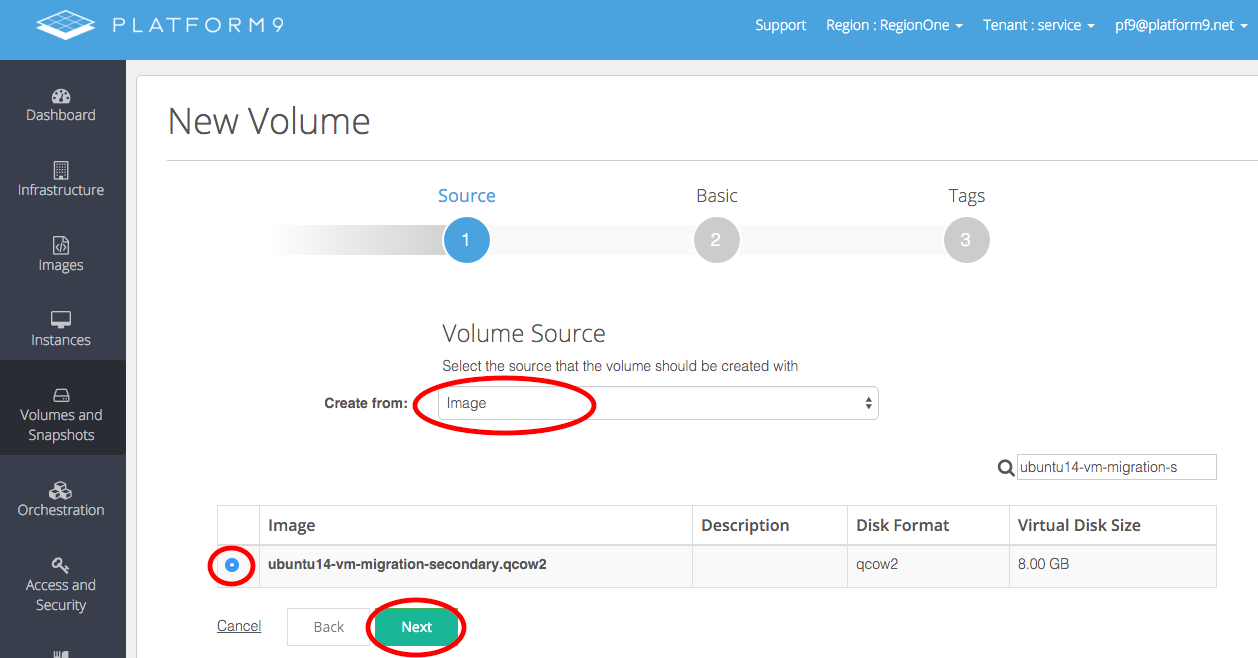This screenshot has height=658, width=1258.
Task: Click the Cancel link
Action: tap(239, 626)
